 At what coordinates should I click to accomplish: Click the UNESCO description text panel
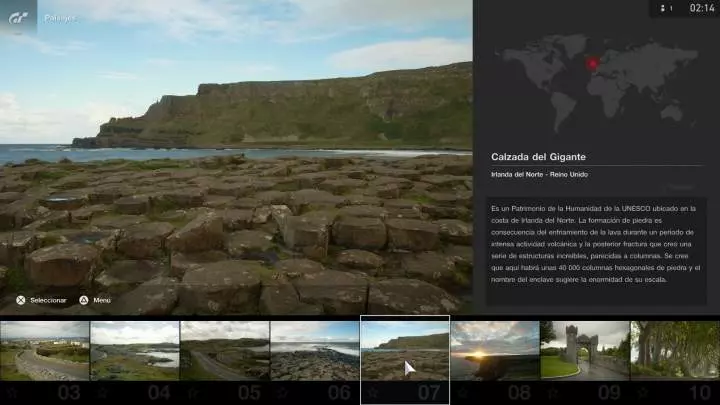tap(593, 243)
